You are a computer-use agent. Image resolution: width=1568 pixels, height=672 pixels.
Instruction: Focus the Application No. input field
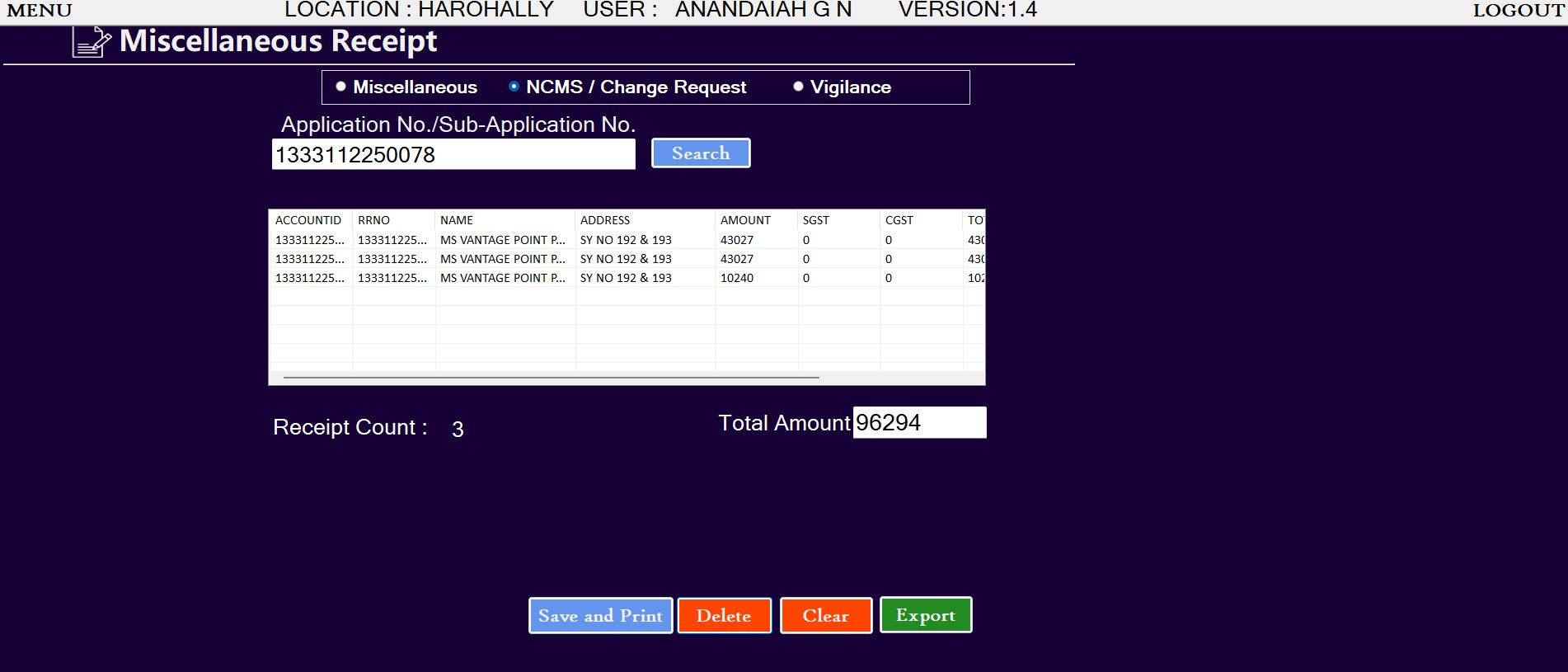[453, 154]
